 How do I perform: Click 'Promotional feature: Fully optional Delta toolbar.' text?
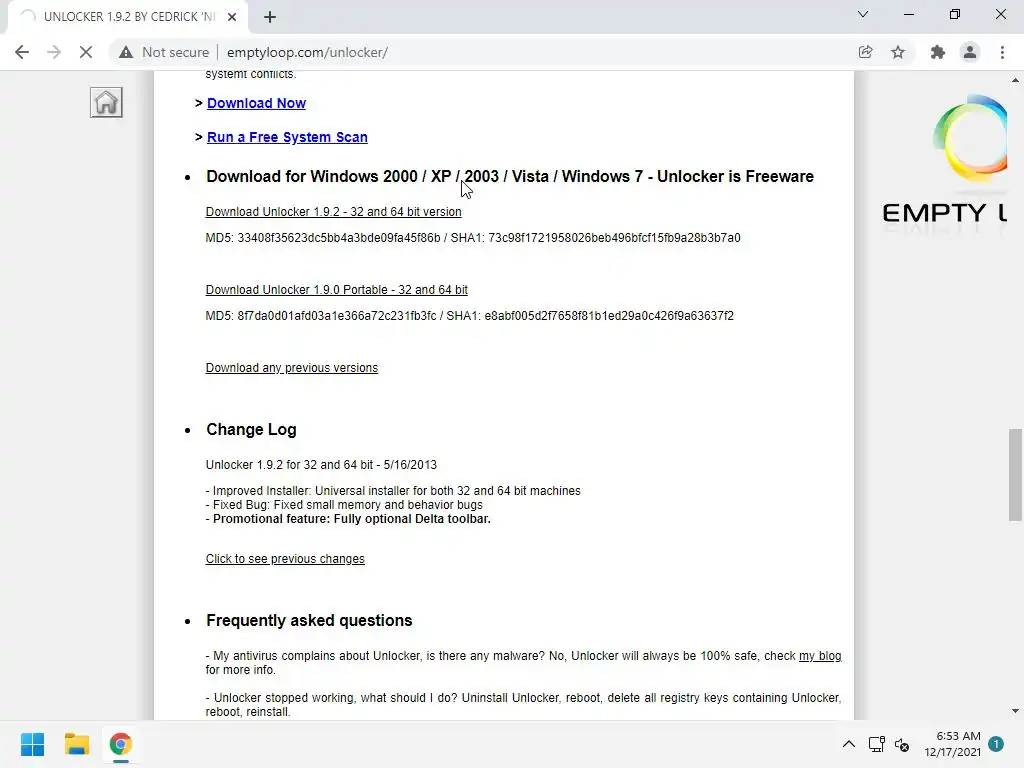(352, 519)
